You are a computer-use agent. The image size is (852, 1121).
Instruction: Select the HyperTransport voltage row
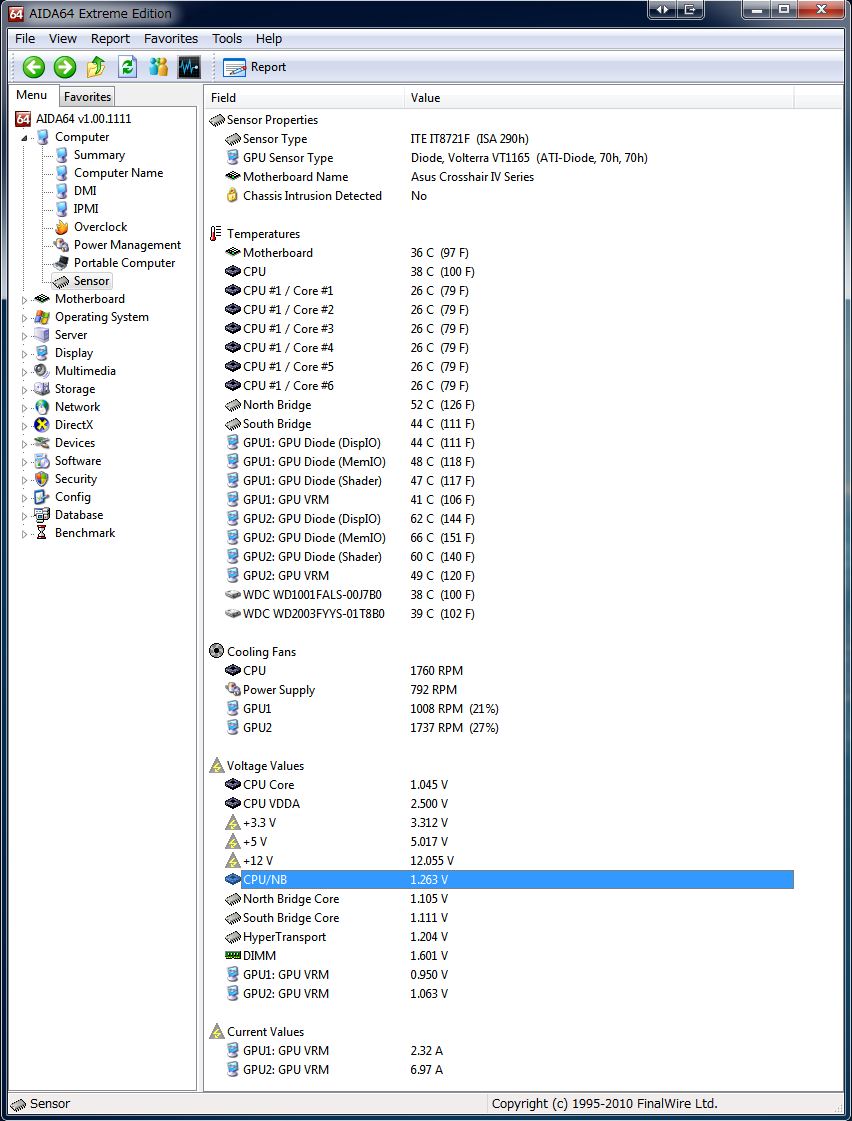point(509,937)
